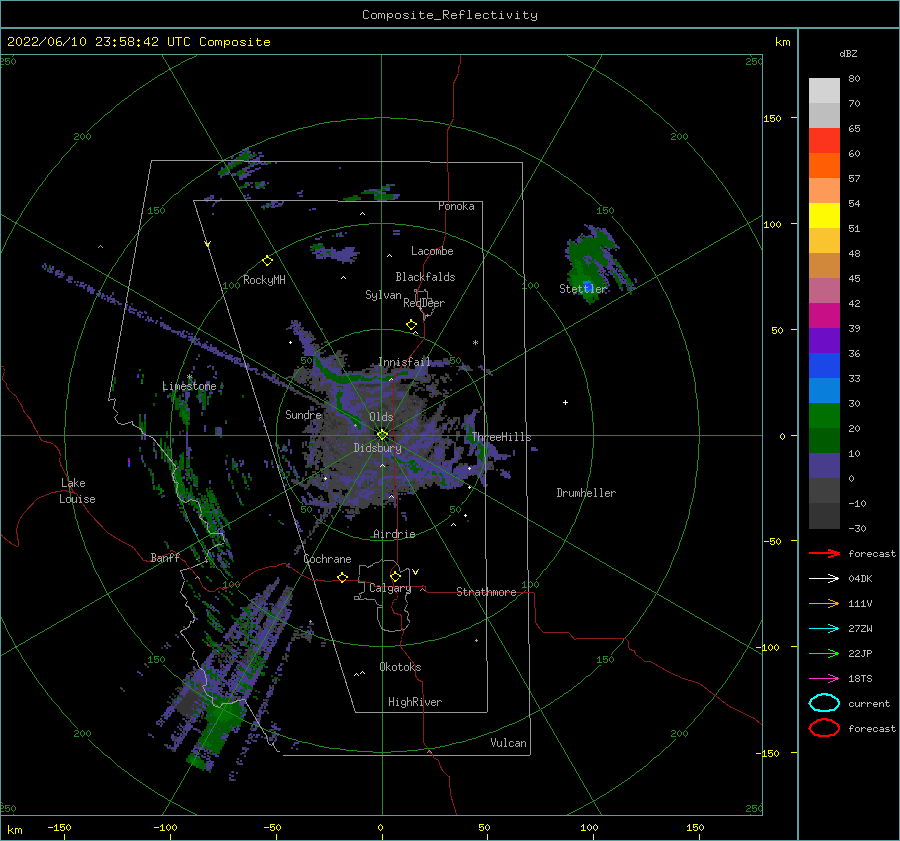
Task: Click the yellow diamond marker below Cochrane
Action: 342,577
